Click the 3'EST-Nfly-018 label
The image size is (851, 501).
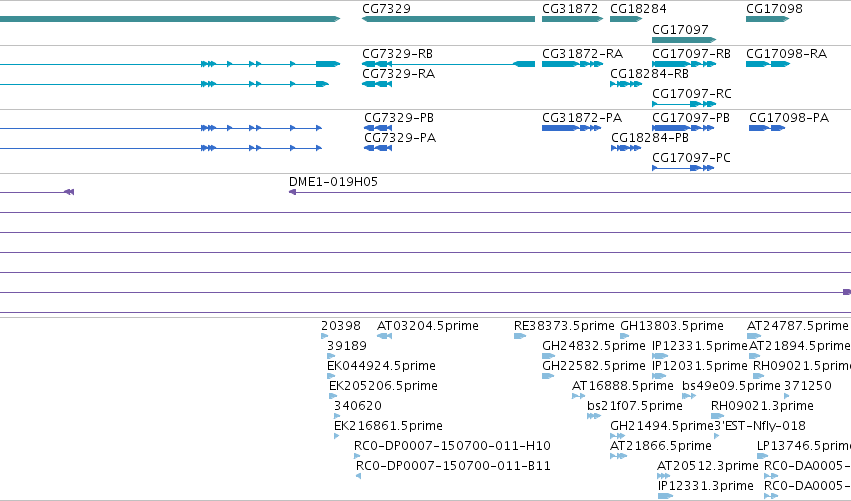(x=760, y=426)
